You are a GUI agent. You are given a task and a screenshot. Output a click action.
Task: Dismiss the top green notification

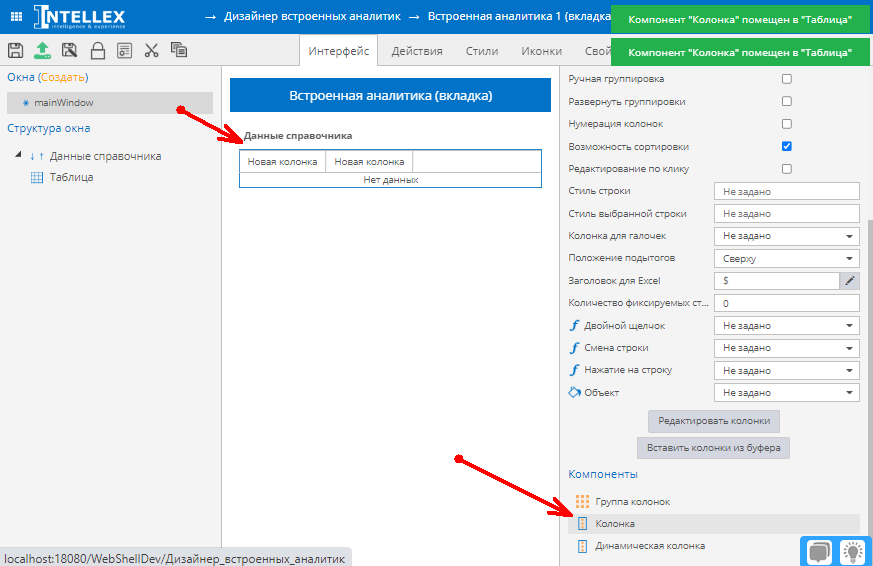click(x=740, y=19)
